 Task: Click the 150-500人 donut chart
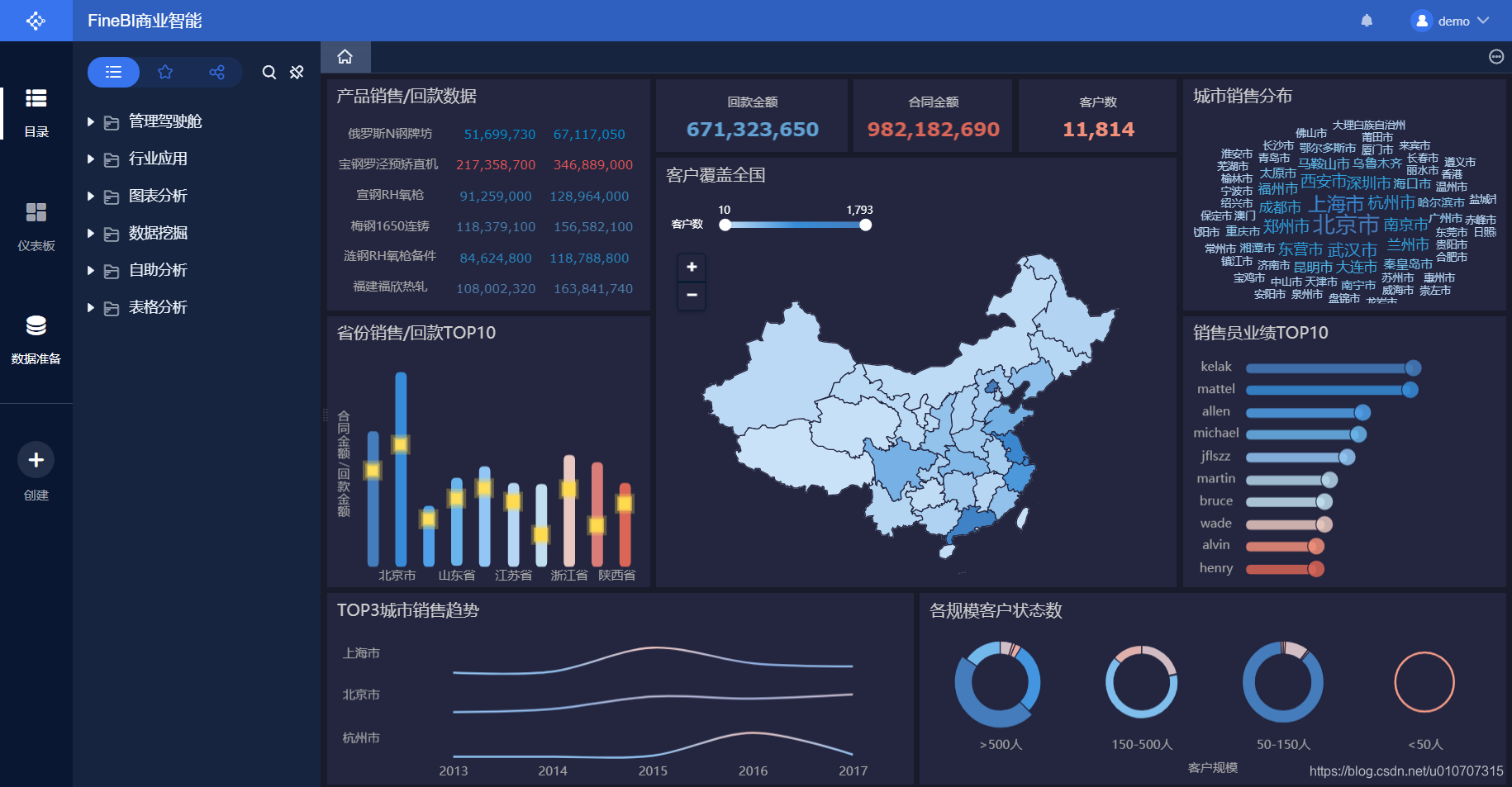[x=1141, y=682]
